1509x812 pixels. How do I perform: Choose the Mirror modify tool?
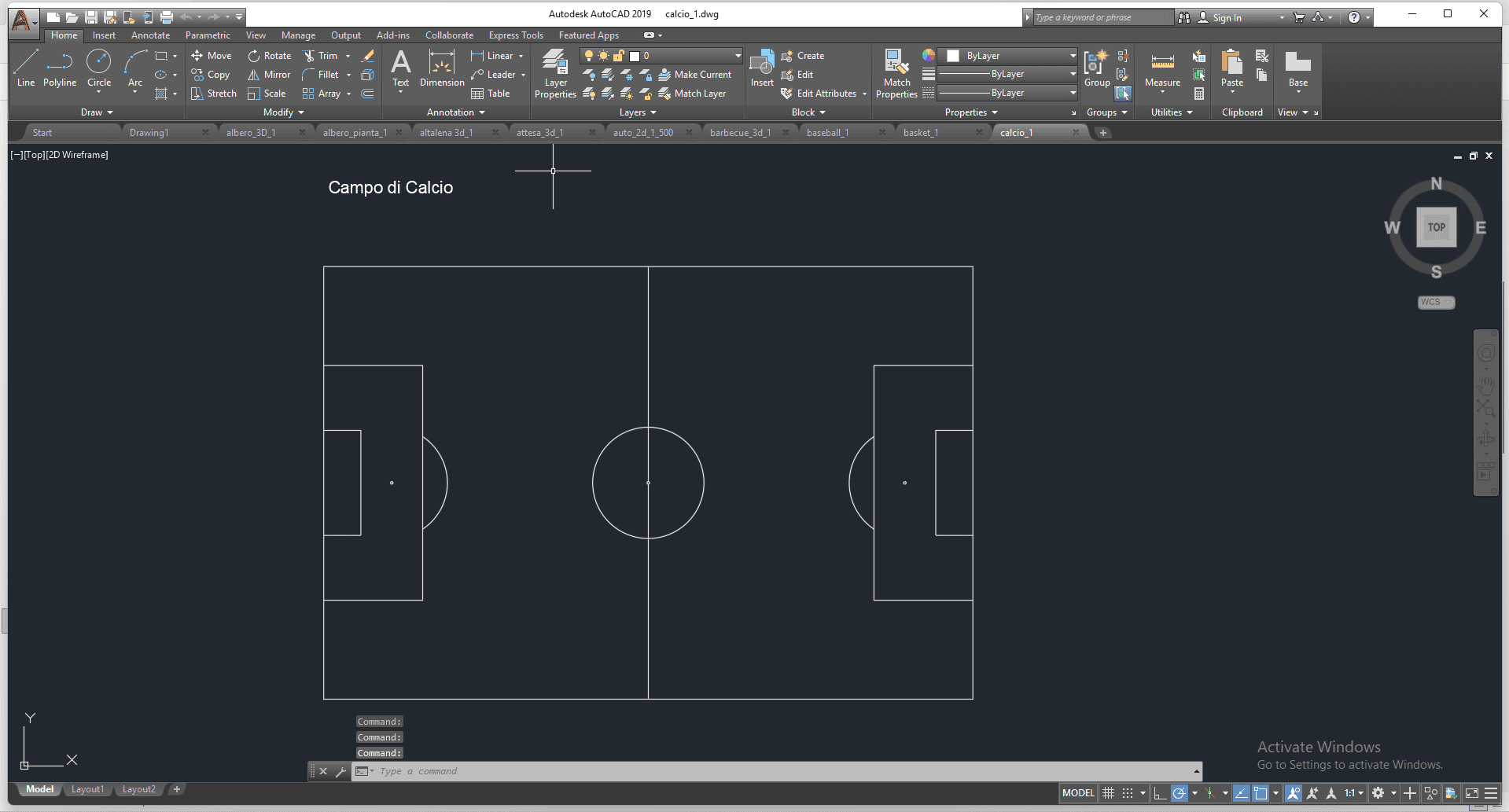tap(269, 75)
